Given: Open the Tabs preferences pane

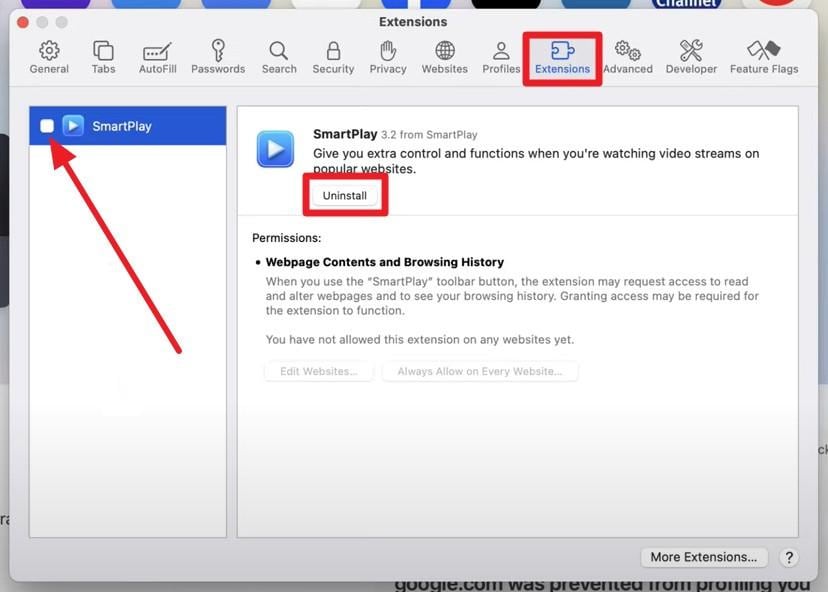Looking at the screenshot, I should tap(103, 57).
